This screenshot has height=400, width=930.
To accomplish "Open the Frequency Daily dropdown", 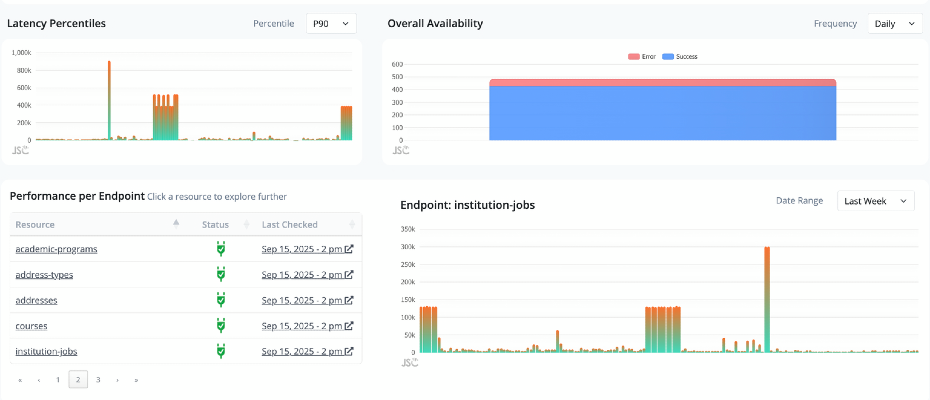I will click(894, 23).
